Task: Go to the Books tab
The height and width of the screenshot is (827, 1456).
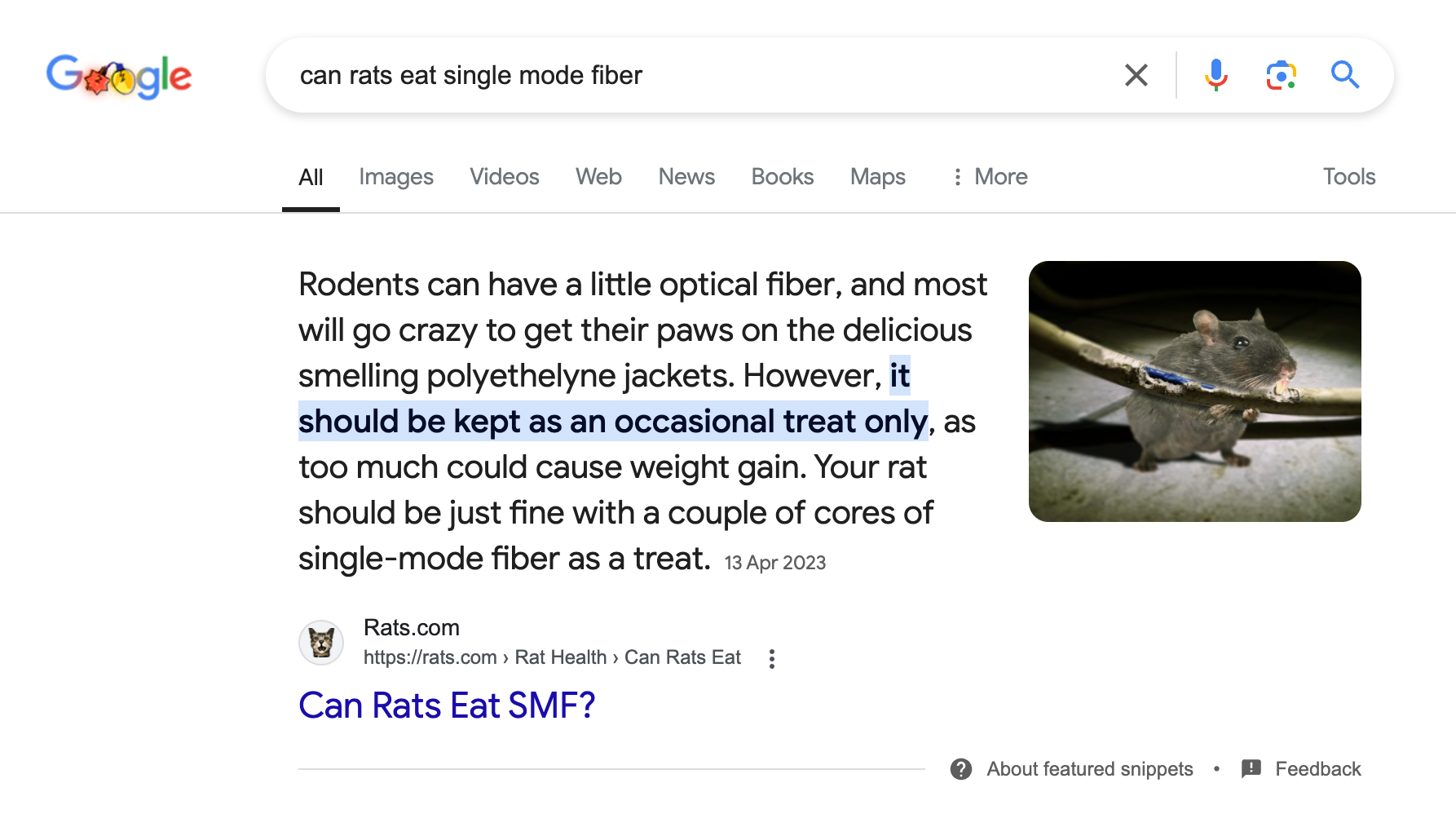Action: 783,177
